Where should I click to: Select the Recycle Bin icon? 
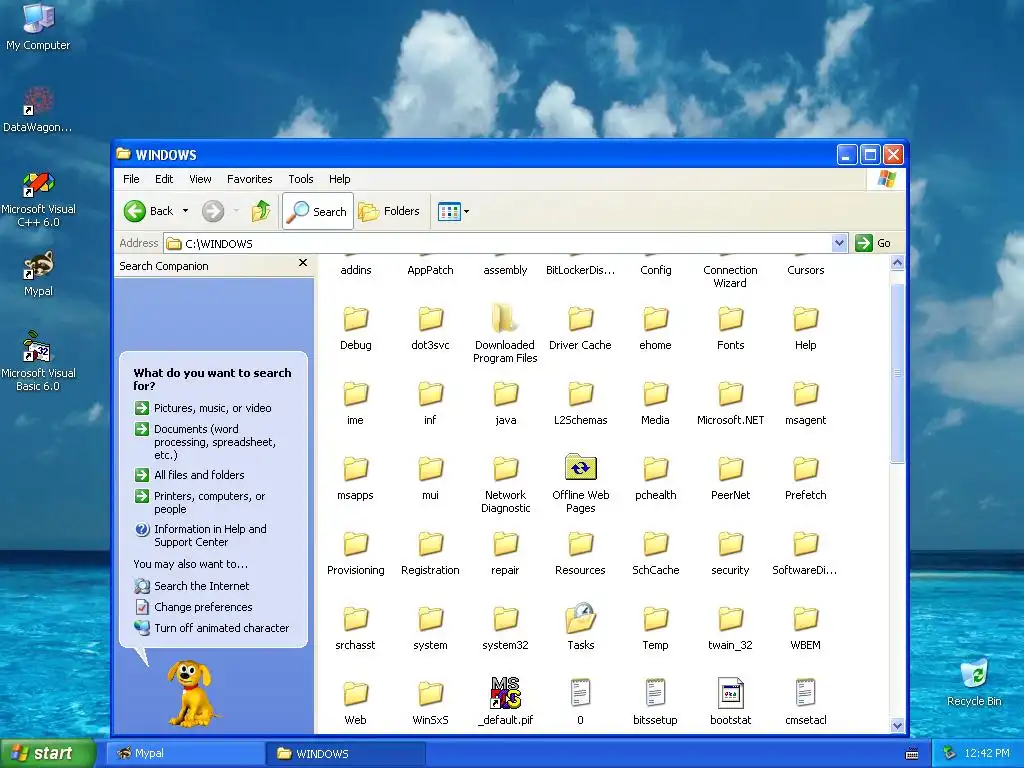[x=974, y=682]
